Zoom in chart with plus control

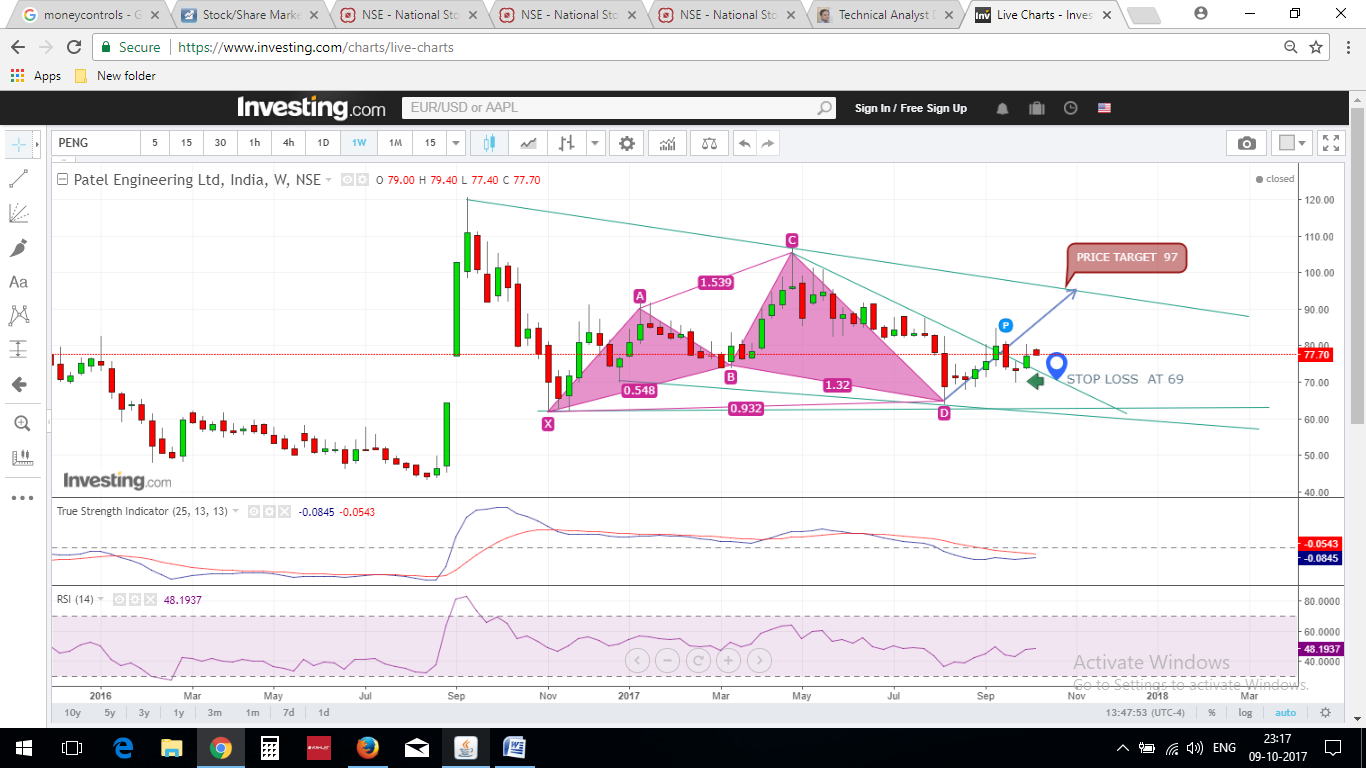tap(729, 660)
